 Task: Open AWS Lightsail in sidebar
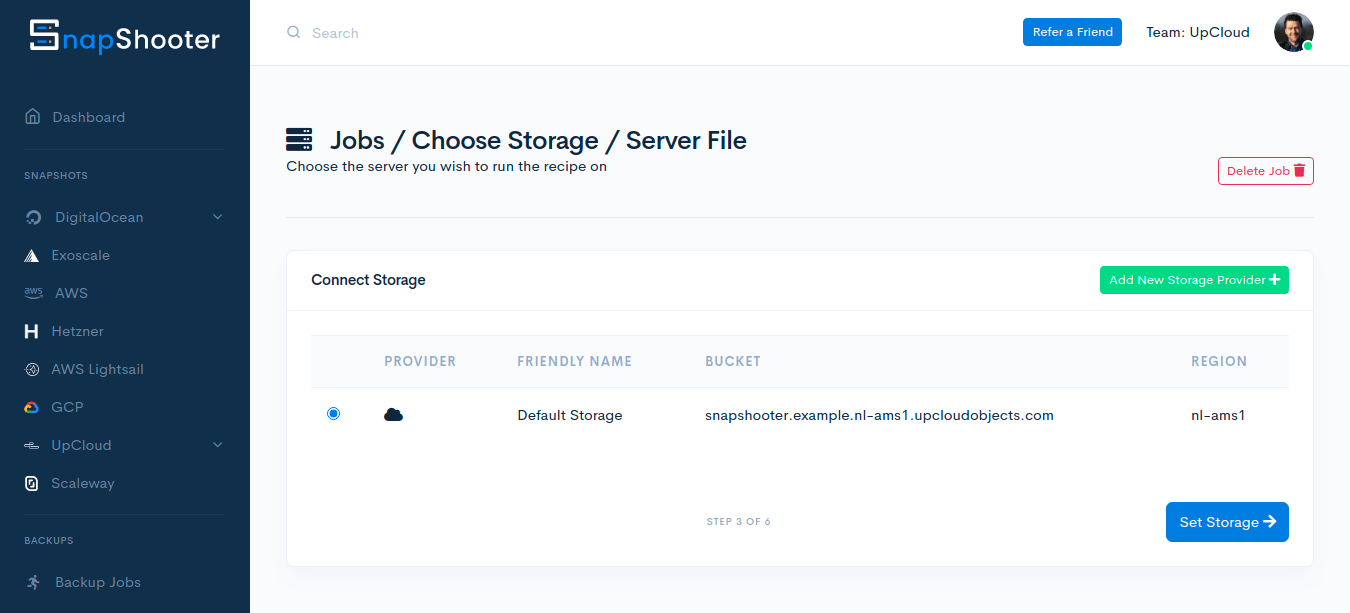coord(97,370)
